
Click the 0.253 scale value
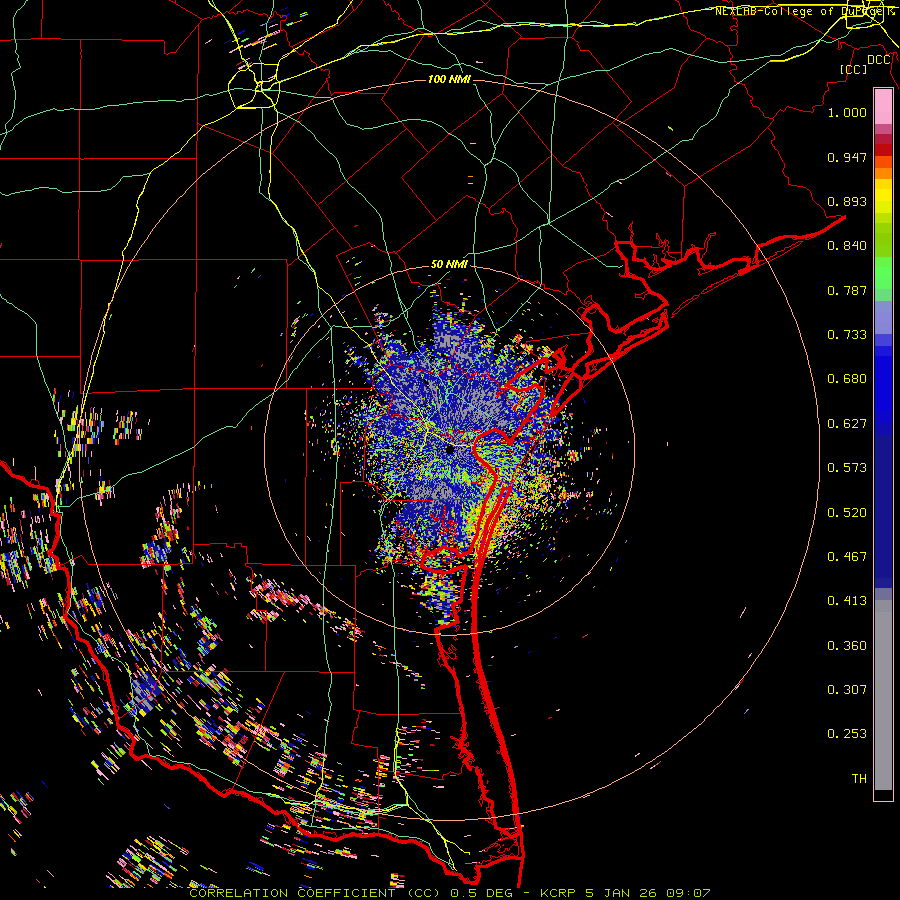[847, 734]
